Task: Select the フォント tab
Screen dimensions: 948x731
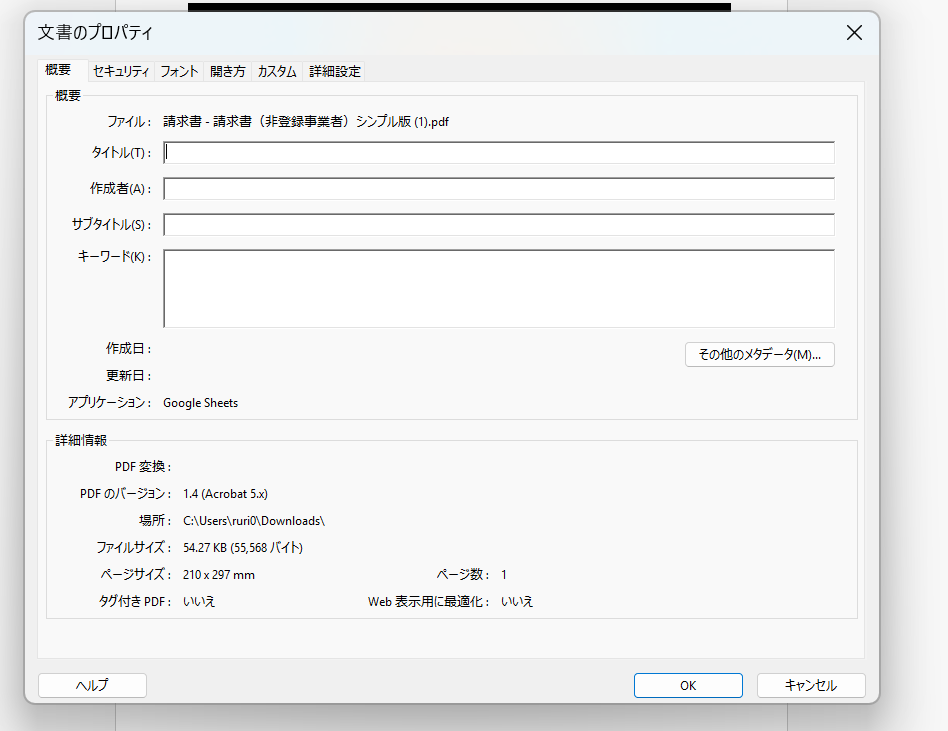Action: pyautogui.click(x=179, y=72)
